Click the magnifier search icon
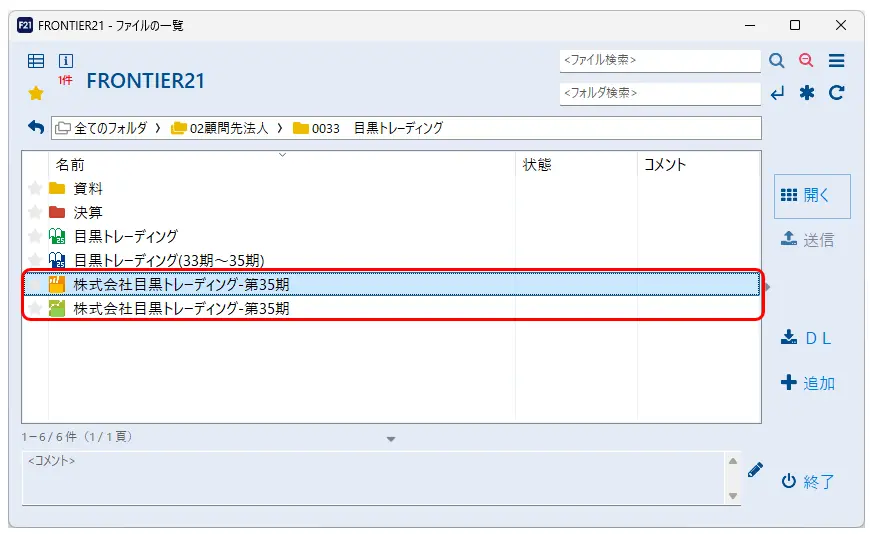Viewport: 872px width, 541px height. click(x=777, y=60)
